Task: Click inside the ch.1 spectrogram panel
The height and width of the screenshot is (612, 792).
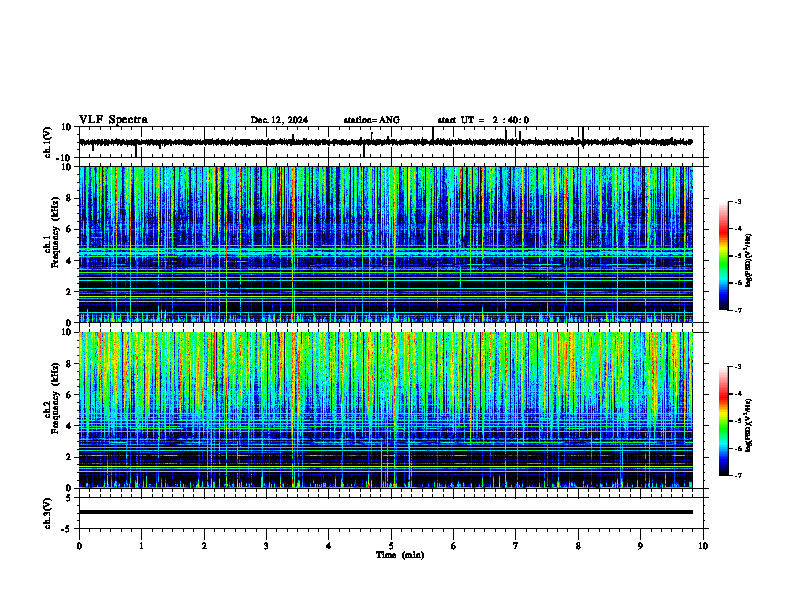Action: pyautogui.click(x=385, y=244)
